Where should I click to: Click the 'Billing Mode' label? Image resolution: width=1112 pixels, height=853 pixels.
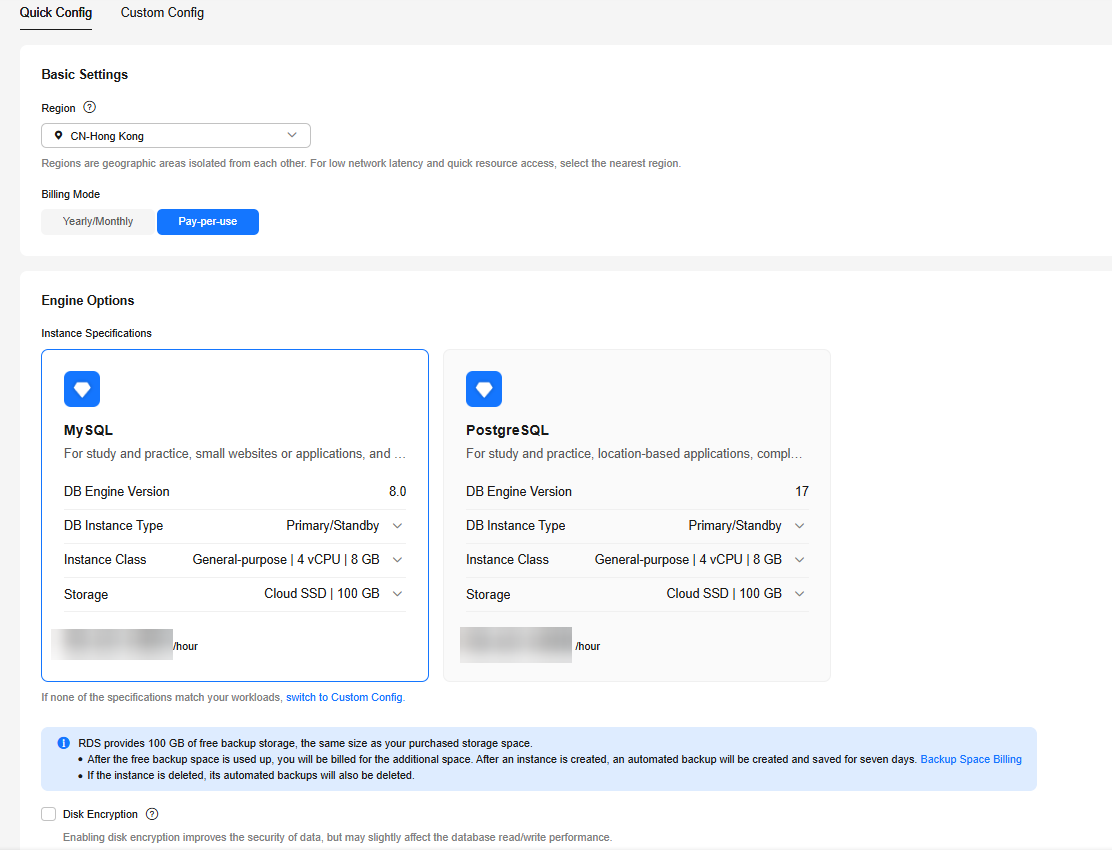tap(71, 194)
